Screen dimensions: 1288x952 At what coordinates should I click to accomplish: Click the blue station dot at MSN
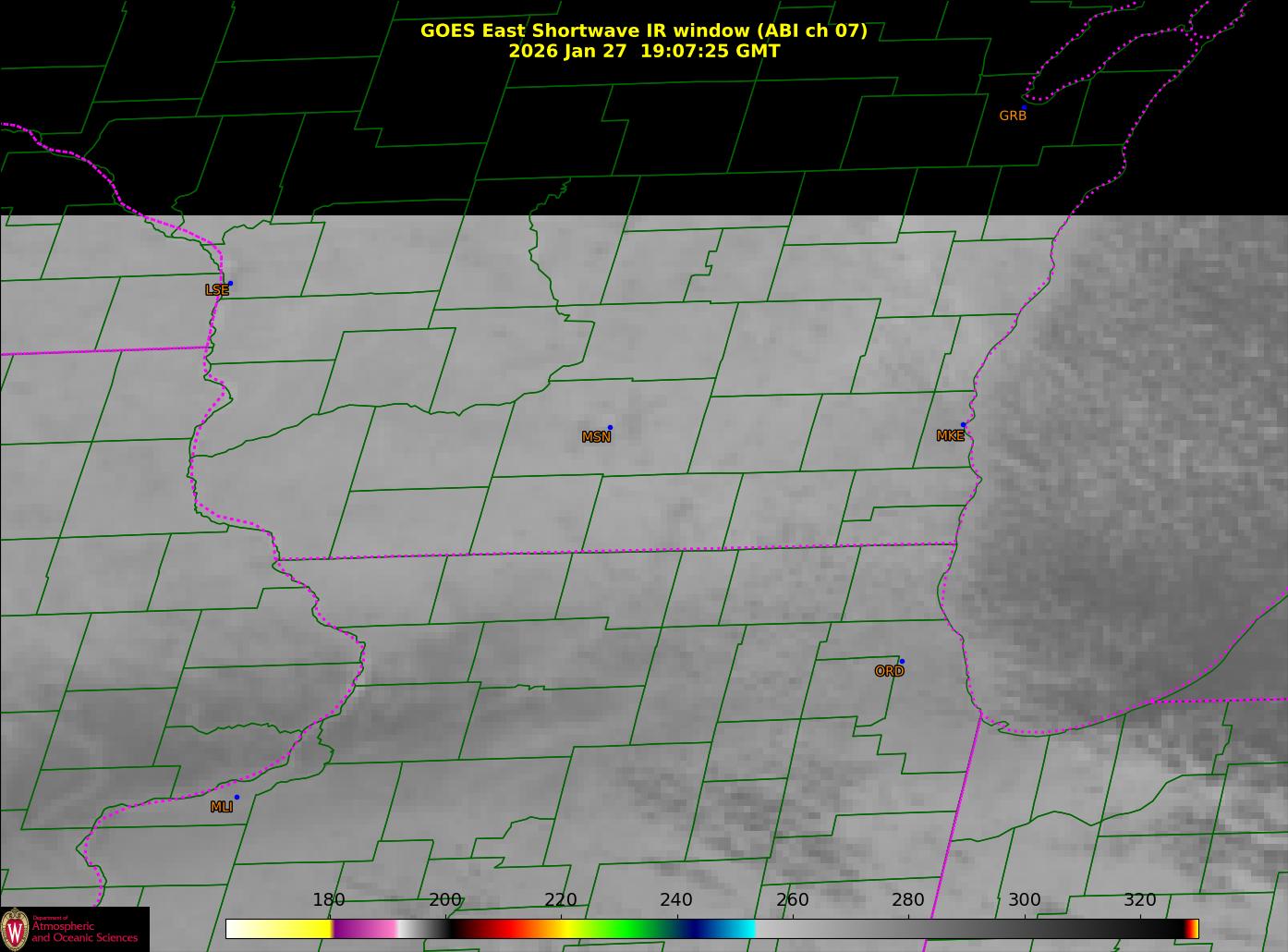pyautogui.click(x=610, y=427)
